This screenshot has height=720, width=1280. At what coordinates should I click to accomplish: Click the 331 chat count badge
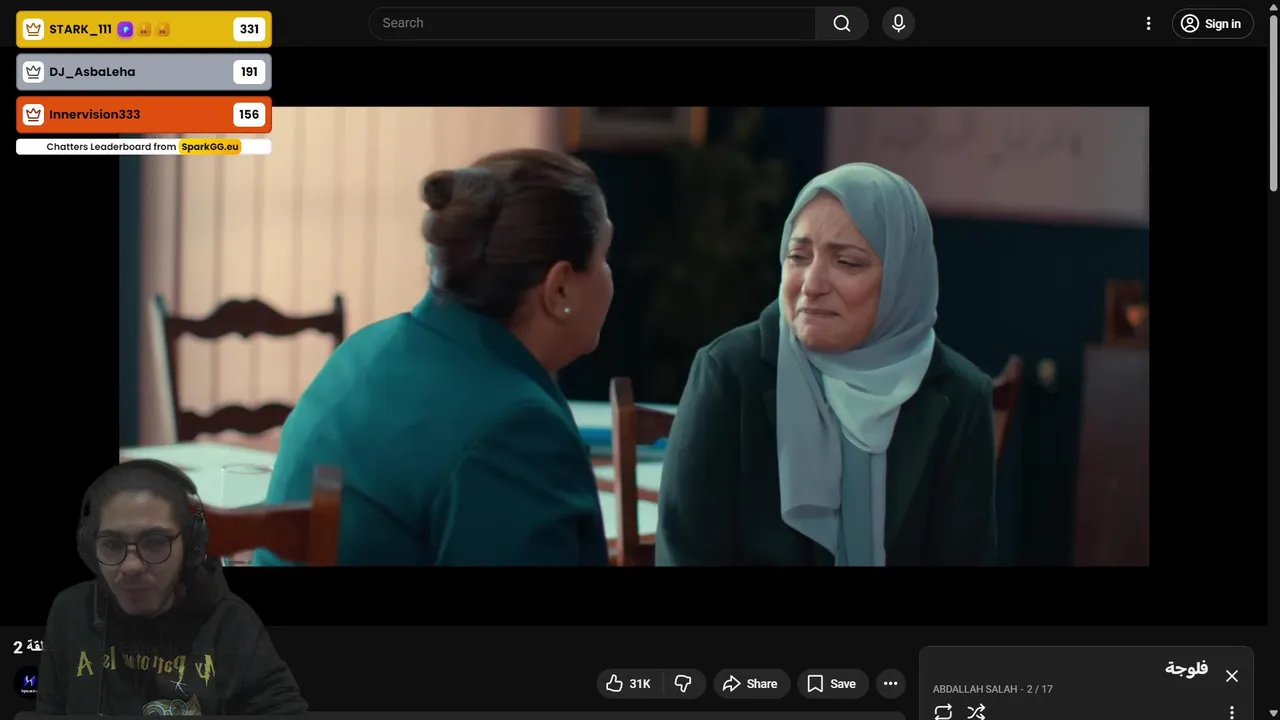point(249,29)
